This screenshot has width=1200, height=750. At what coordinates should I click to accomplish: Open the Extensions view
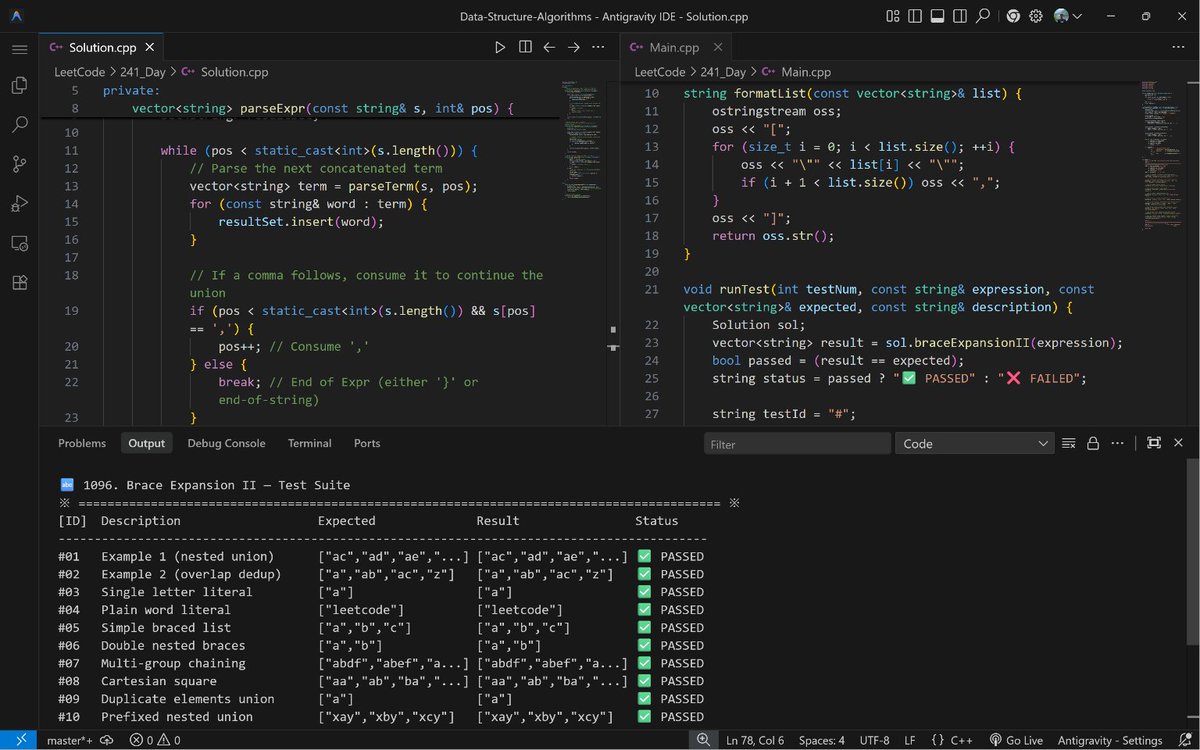[19, 282]
